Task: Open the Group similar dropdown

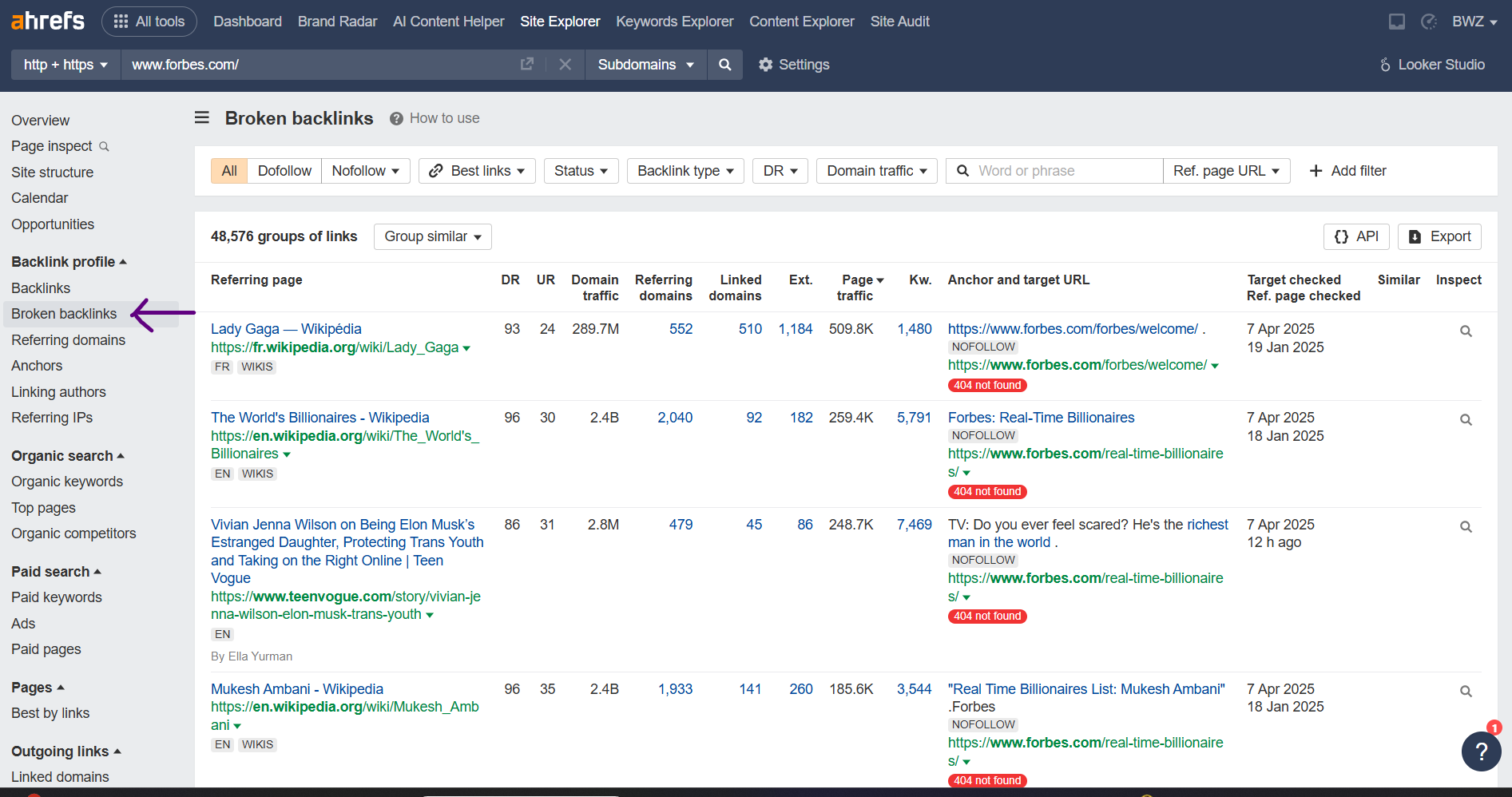Action: point(433,236)
